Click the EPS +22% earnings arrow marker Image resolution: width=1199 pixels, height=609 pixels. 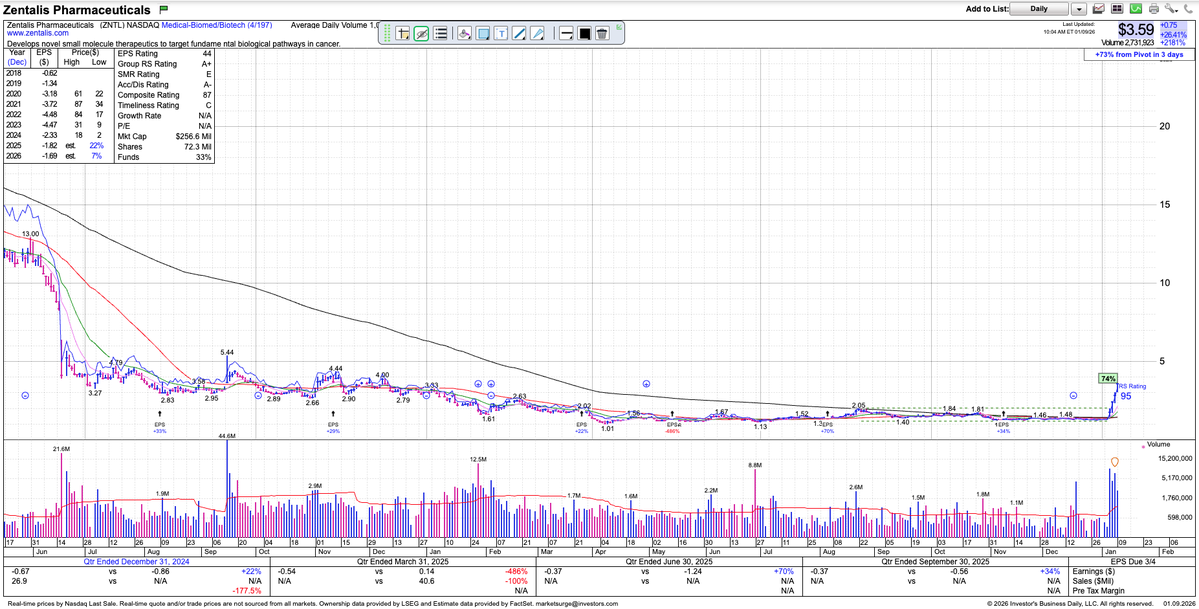(582, 423)
